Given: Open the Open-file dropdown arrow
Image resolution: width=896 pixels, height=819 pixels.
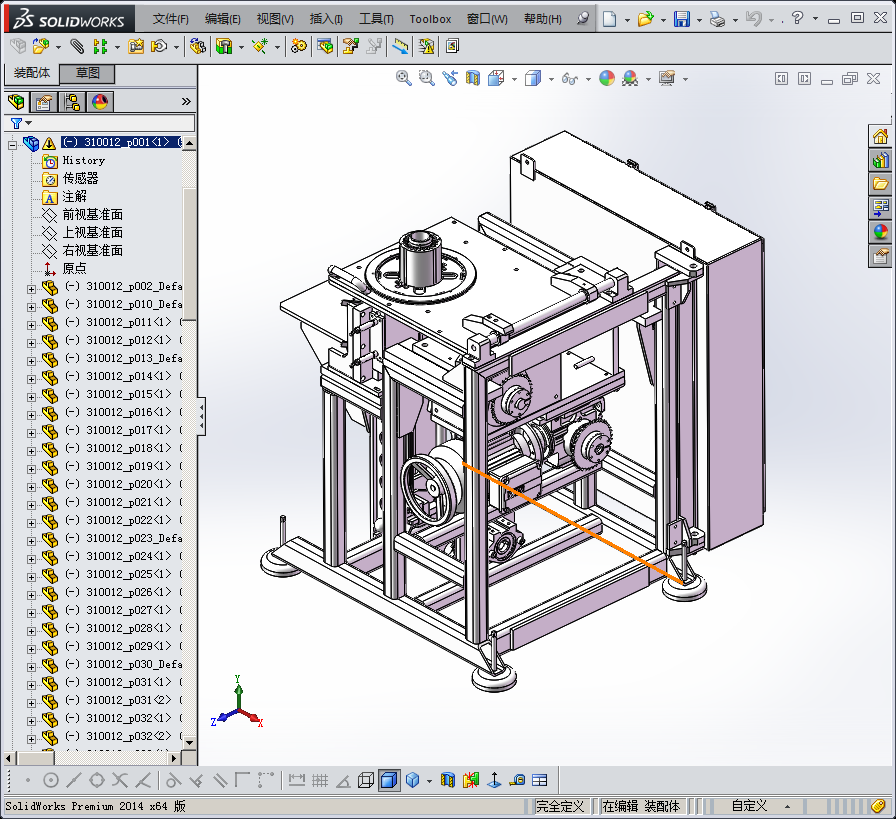Looking at the screenshot, I should point(663,20).
